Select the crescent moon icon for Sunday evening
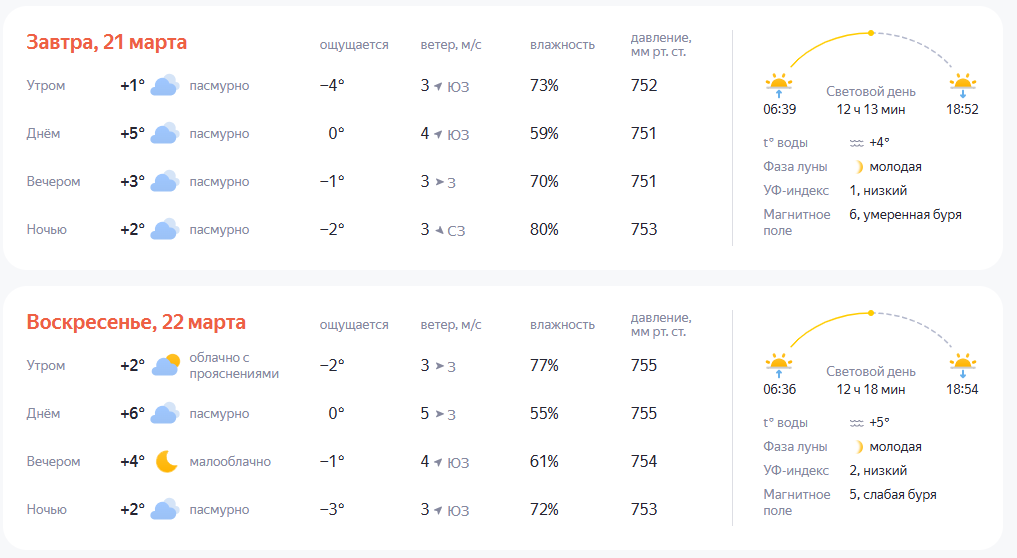1017x558 pixels. tap(167, 462)
